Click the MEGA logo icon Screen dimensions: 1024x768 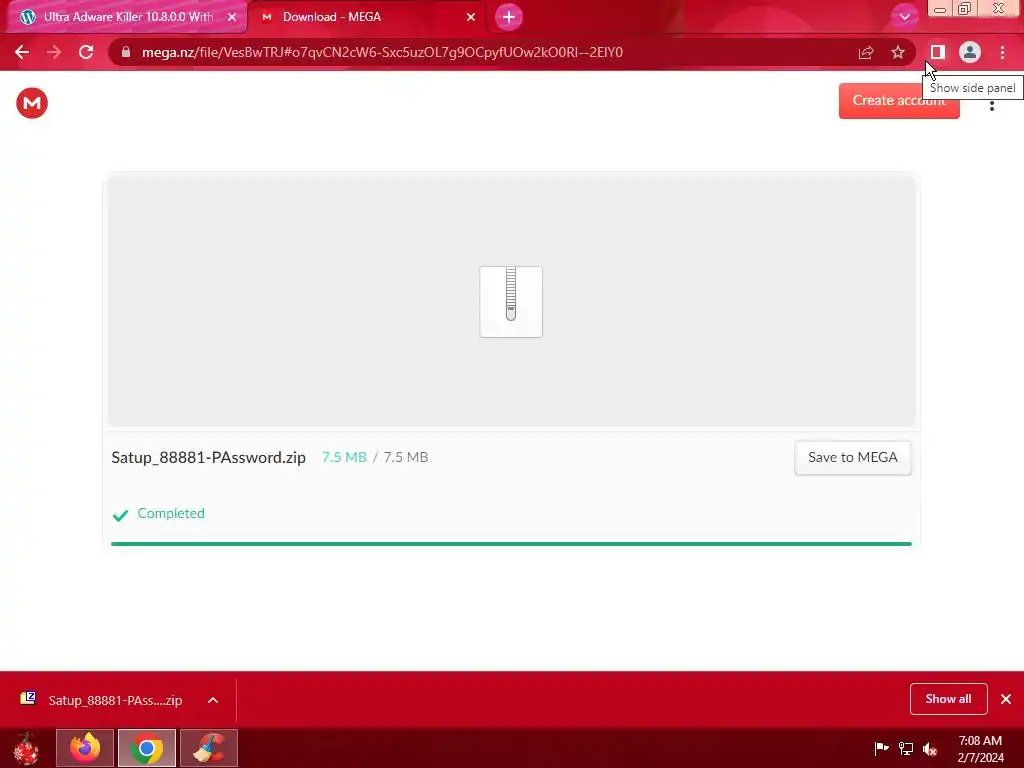[32, 103]
